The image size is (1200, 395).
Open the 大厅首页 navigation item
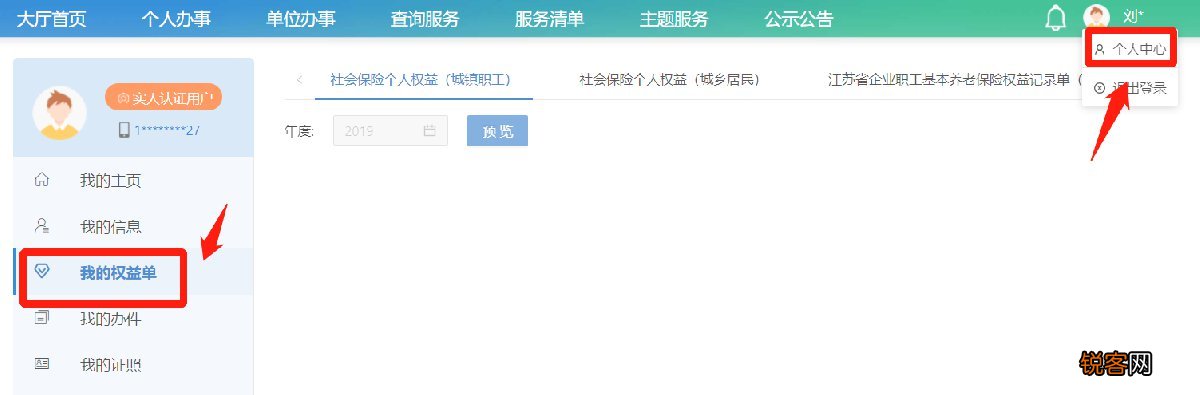point(51,19)
